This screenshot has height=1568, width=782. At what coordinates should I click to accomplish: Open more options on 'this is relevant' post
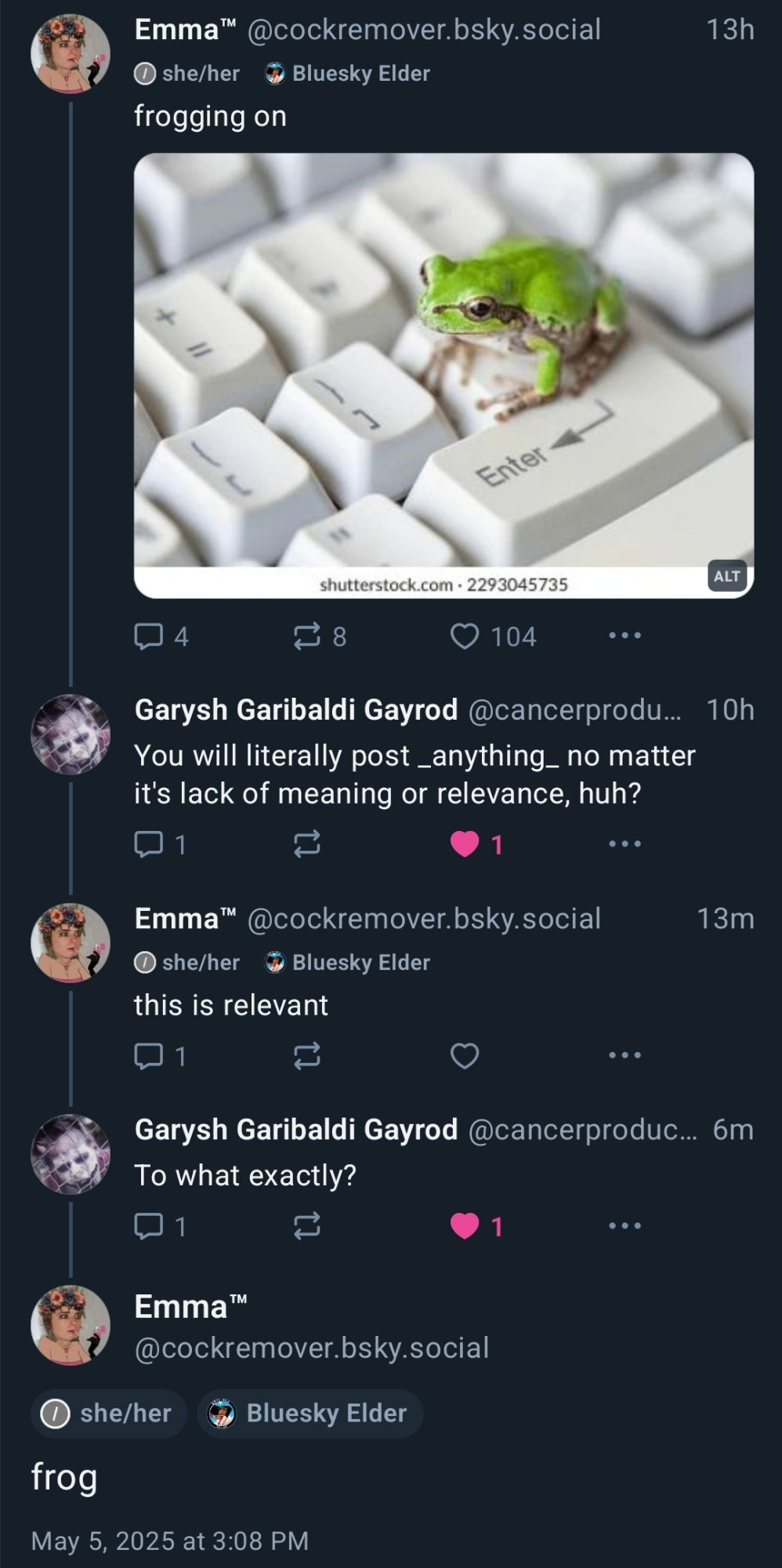625,1055
